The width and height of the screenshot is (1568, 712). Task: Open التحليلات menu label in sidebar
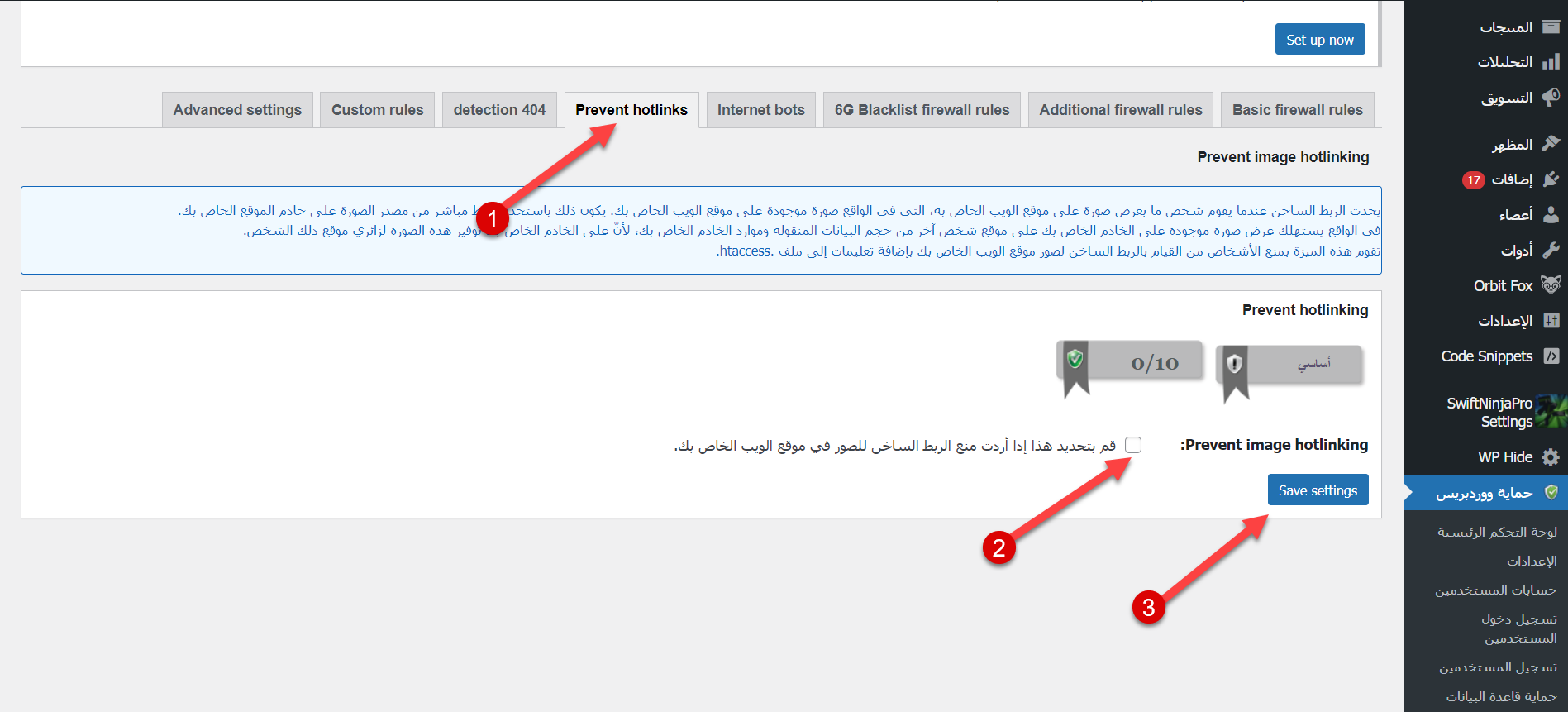point(1505,62)
